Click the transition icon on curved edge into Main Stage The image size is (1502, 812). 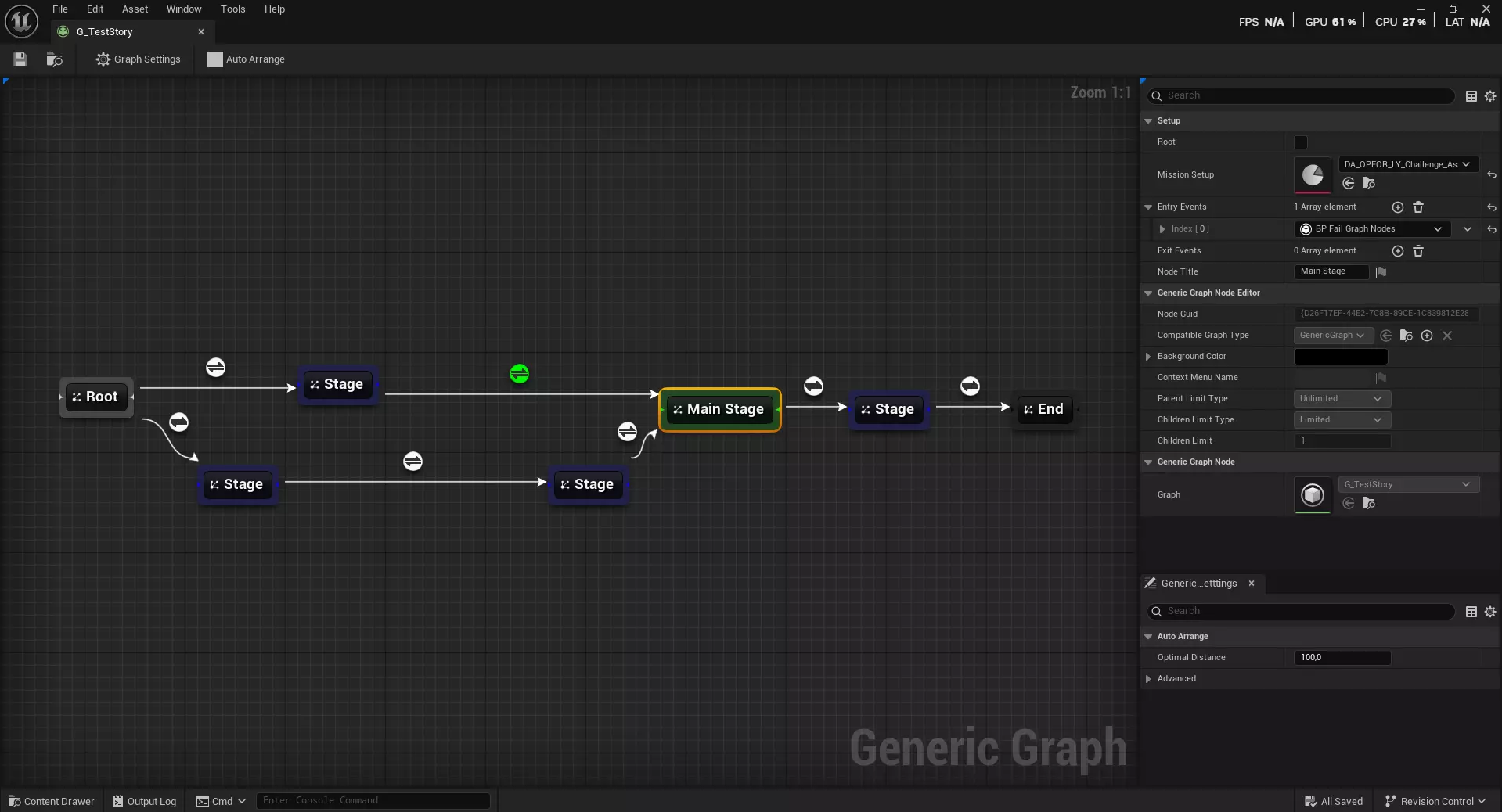[627, 432]
